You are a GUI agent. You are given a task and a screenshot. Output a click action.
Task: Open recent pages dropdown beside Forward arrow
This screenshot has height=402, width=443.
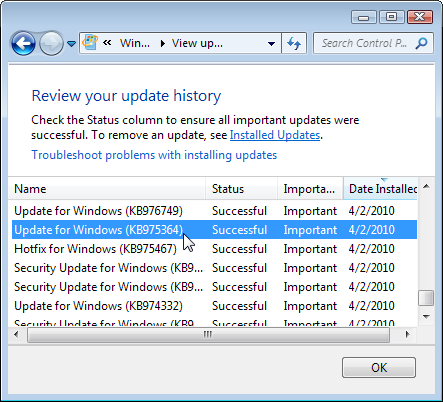71,44
